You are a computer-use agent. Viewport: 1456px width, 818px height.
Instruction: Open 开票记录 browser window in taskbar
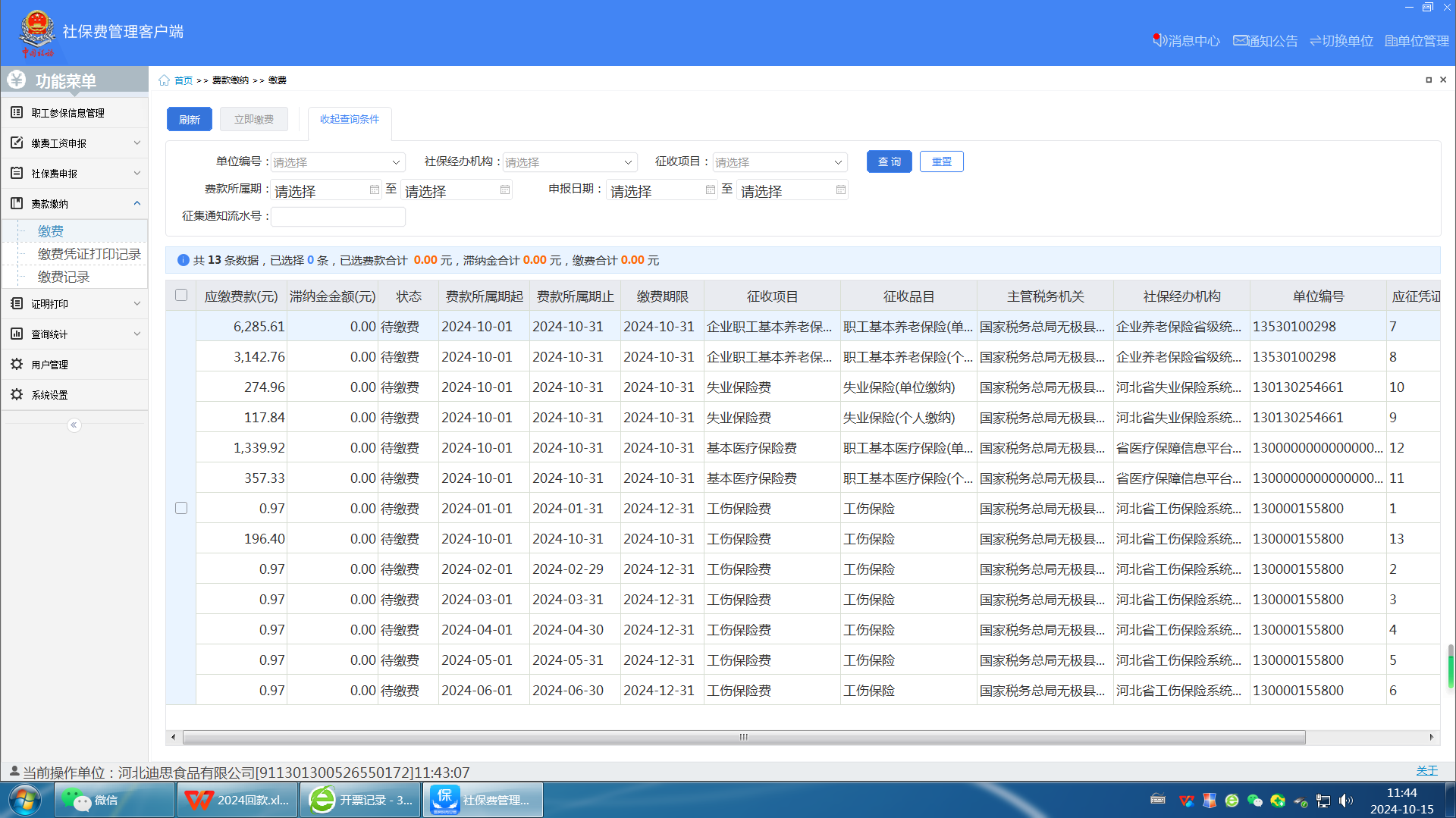point(360,801)
